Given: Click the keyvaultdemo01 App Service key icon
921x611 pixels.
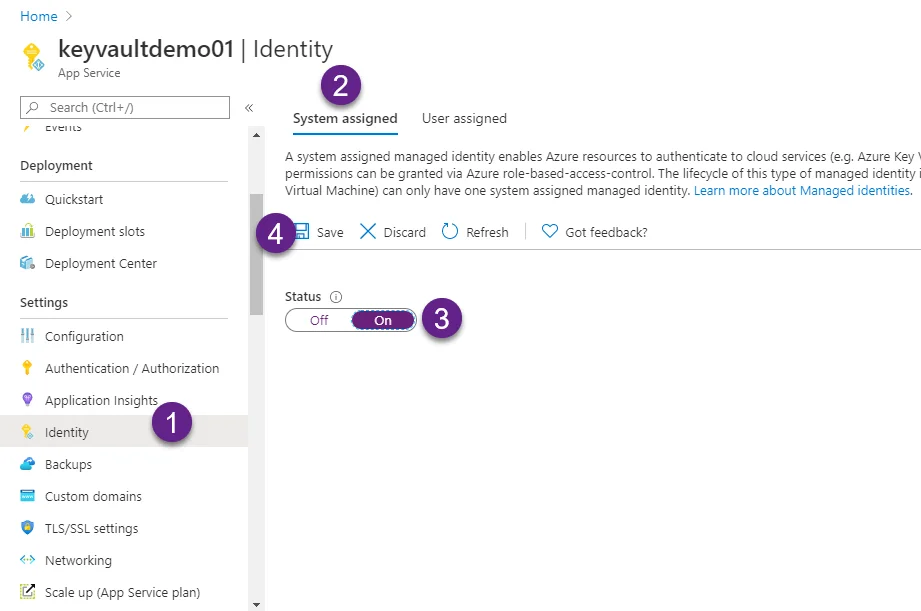Looking at the screenshot, I should point(33,57).
